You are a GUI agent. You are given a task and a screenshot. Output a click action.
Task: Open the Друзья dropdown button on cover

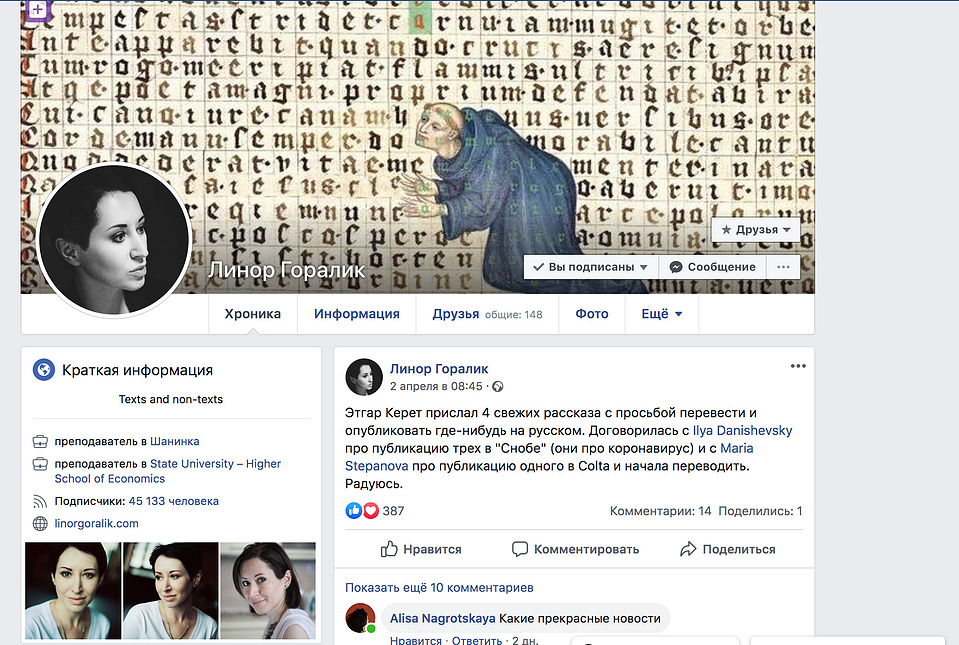(x=755, y=230)
